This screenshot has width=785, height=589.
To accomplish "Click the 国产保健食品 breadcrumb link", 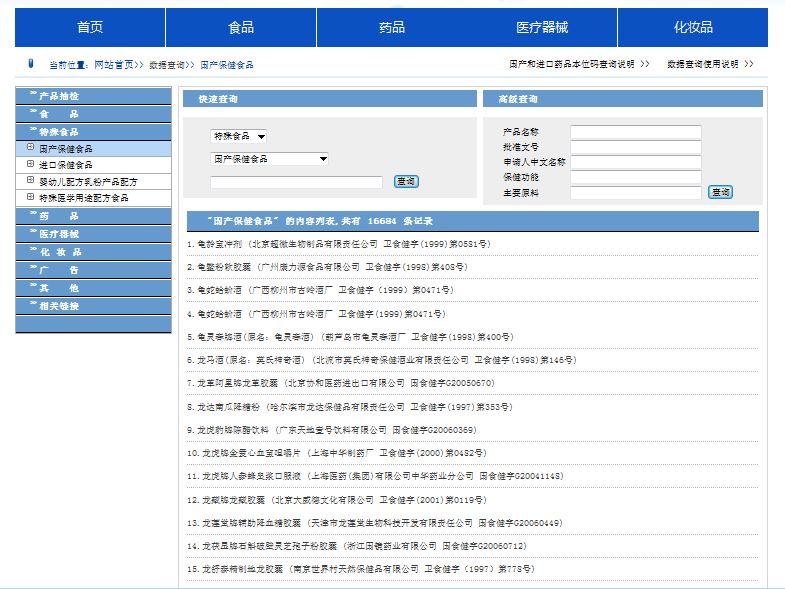I will point(227,65).
